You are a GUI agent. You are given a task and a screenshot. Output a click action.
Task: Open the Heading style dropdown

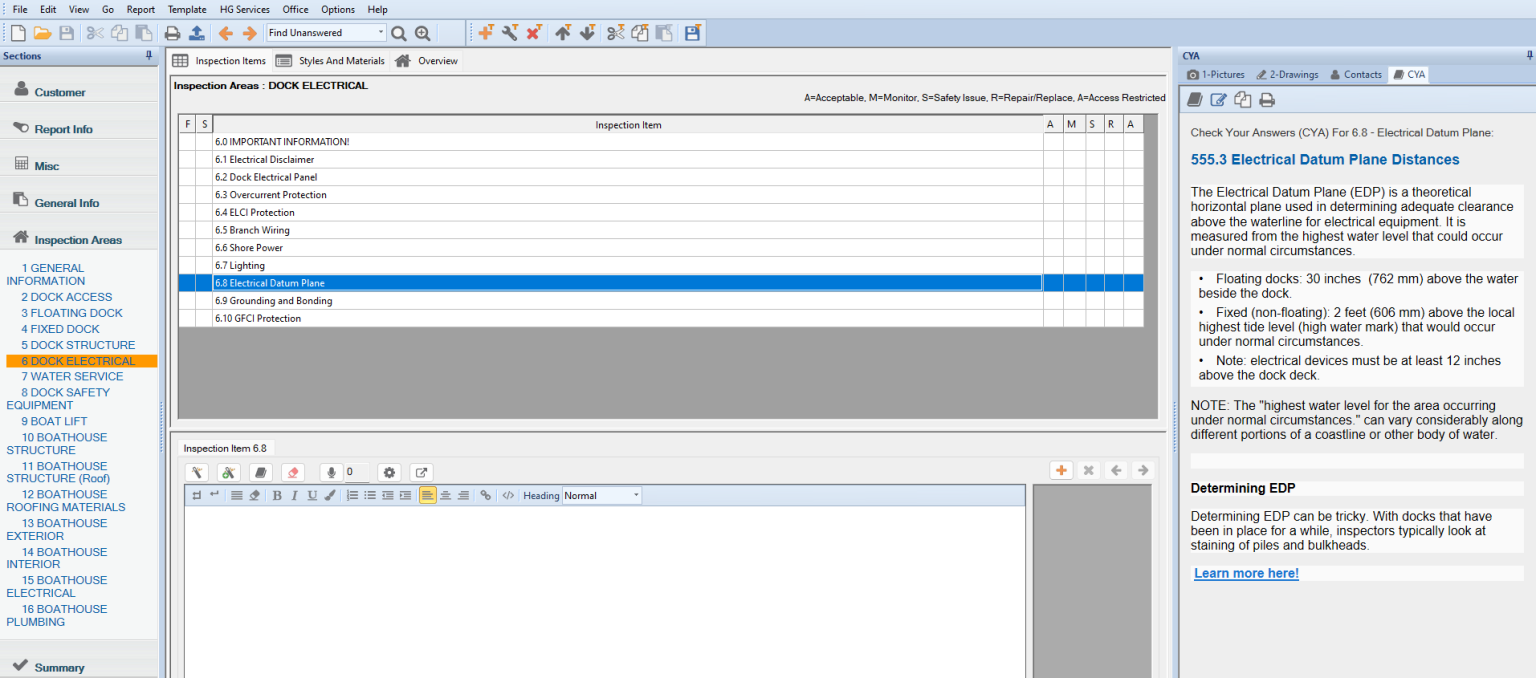[x=635, y=495]
